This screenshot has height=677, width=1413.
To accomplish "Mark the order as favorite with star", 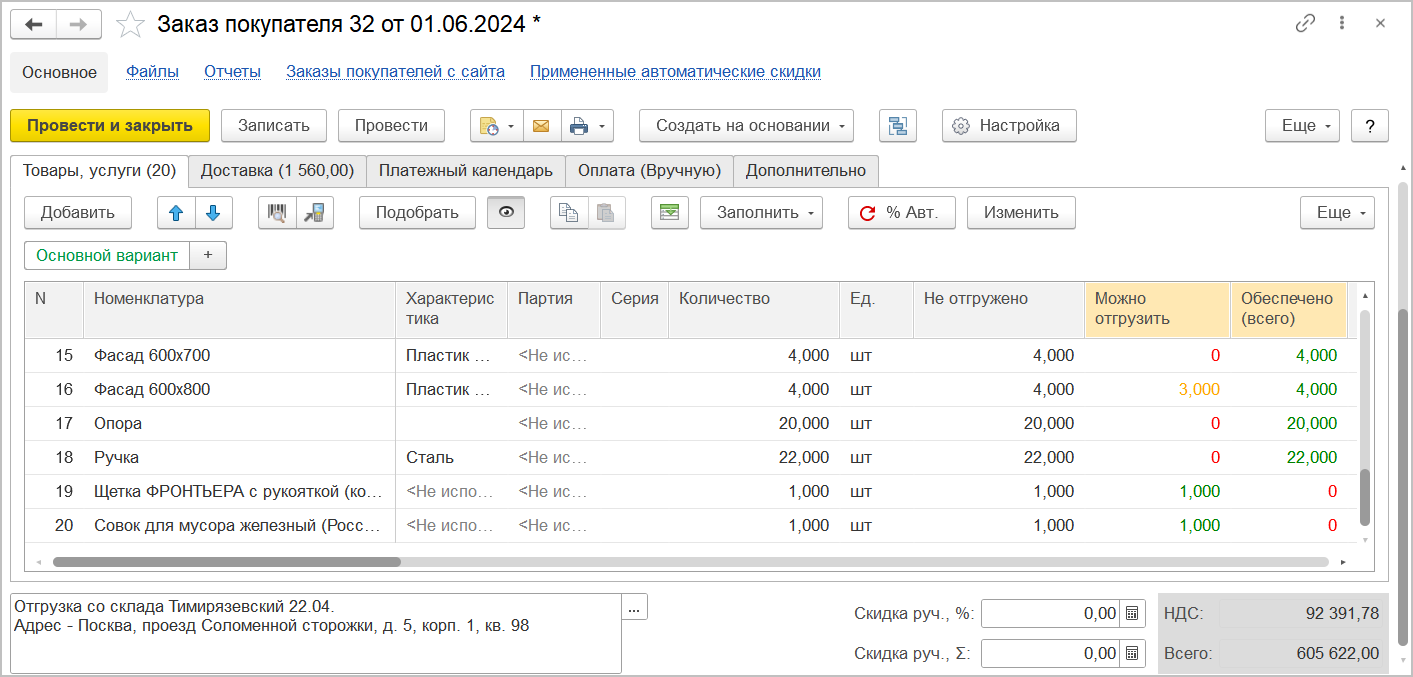I will coord(130,25).
